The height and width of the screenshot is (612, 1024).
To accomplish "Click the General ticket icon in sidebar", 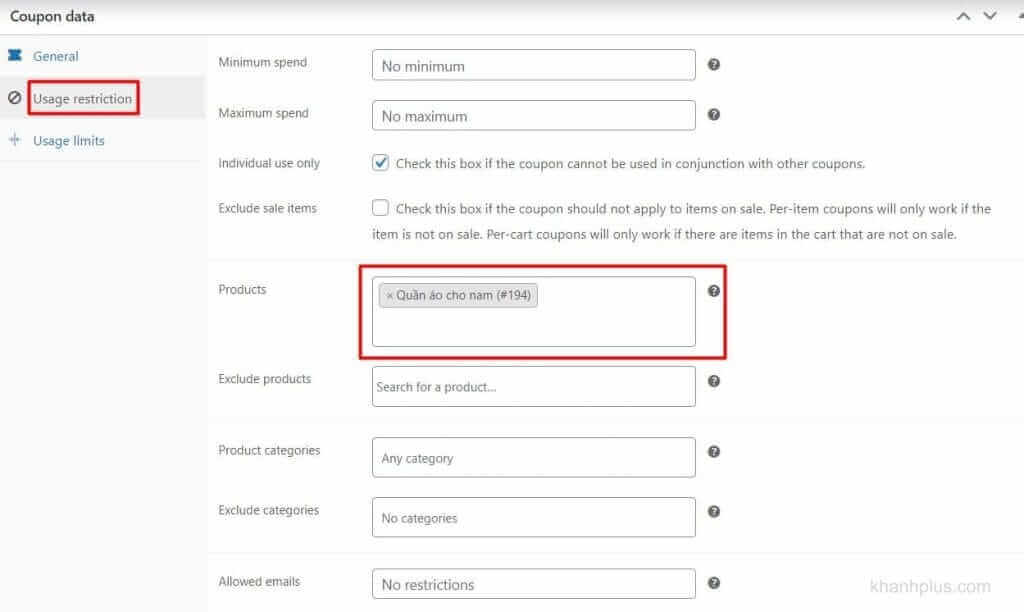I will [x=14, y=55].
